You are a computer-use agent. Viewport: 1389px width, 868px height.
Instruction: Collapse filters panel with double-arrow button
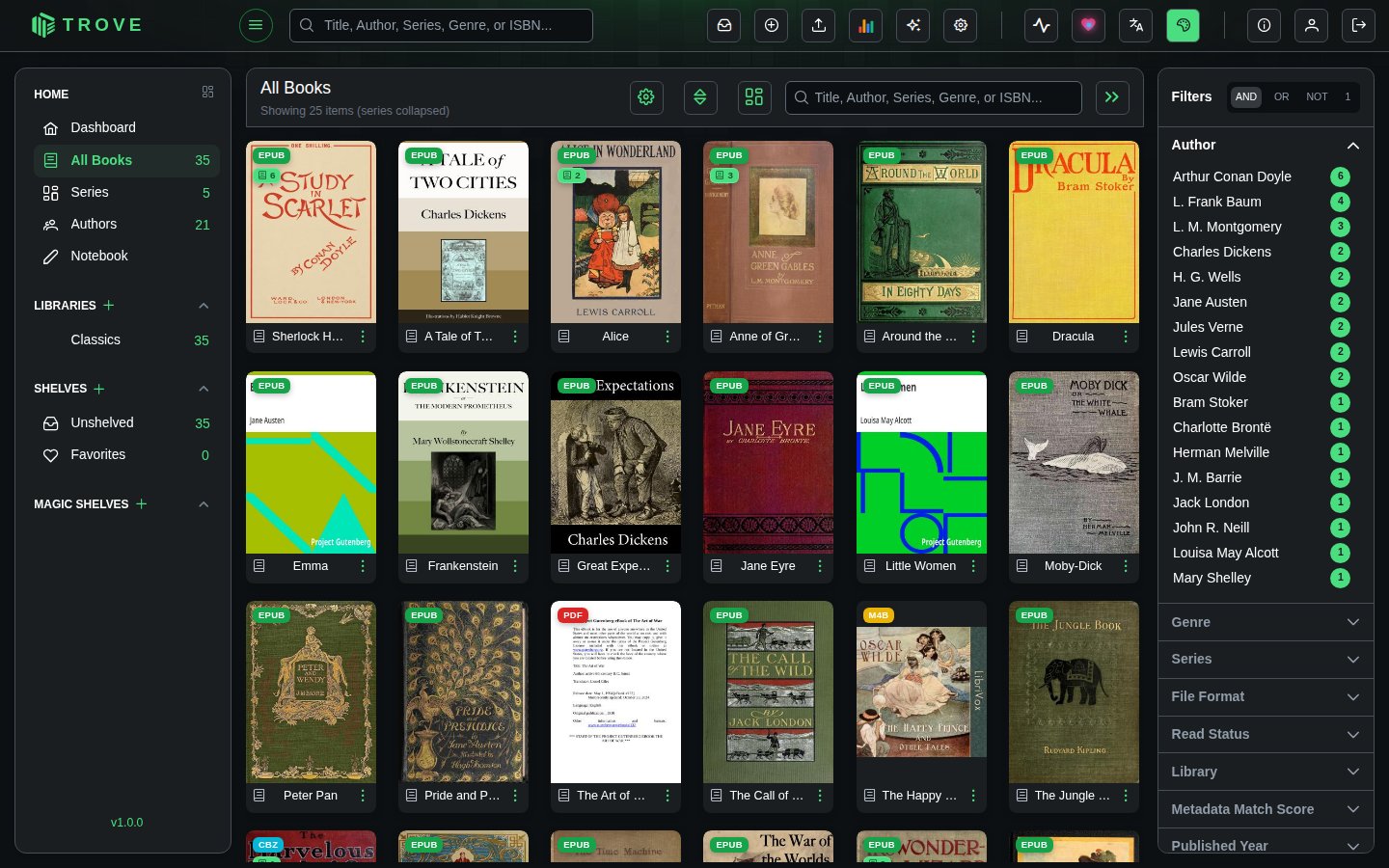point(1112,97)
